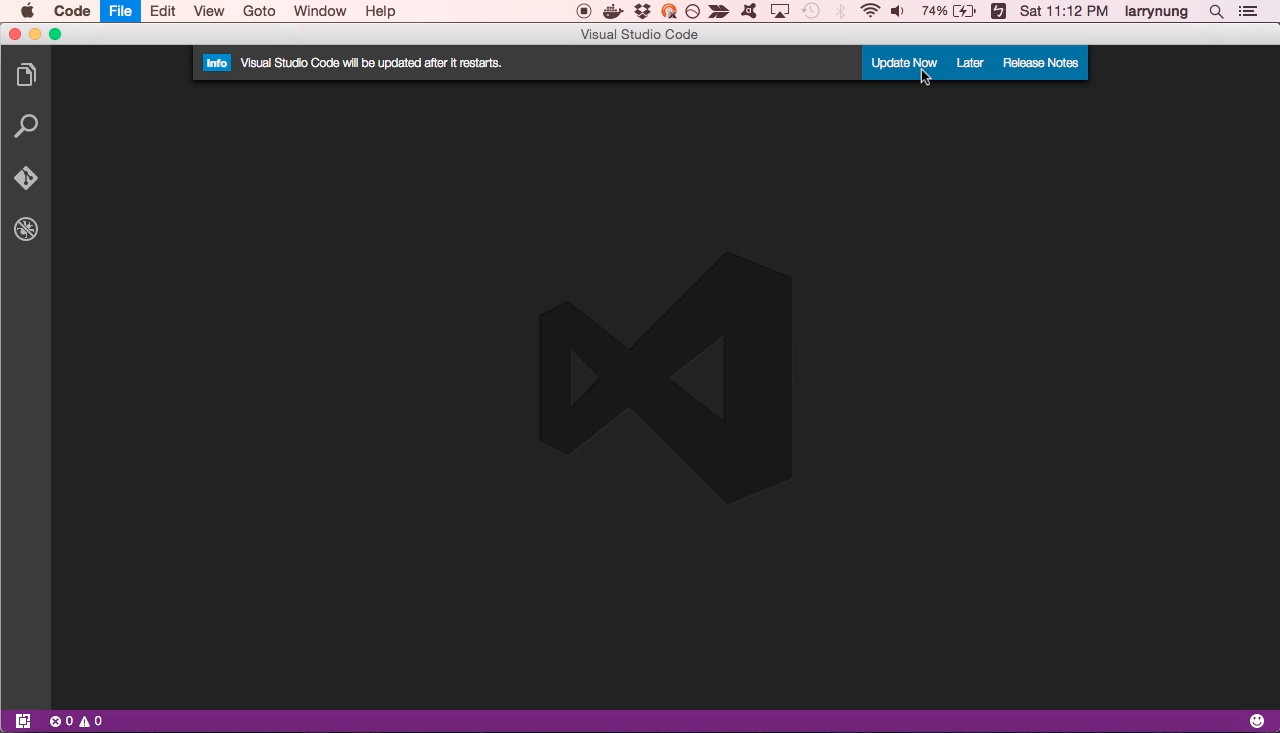Click Update Now button
This screenshot has height=733, width=1280.
pos(904,63)
